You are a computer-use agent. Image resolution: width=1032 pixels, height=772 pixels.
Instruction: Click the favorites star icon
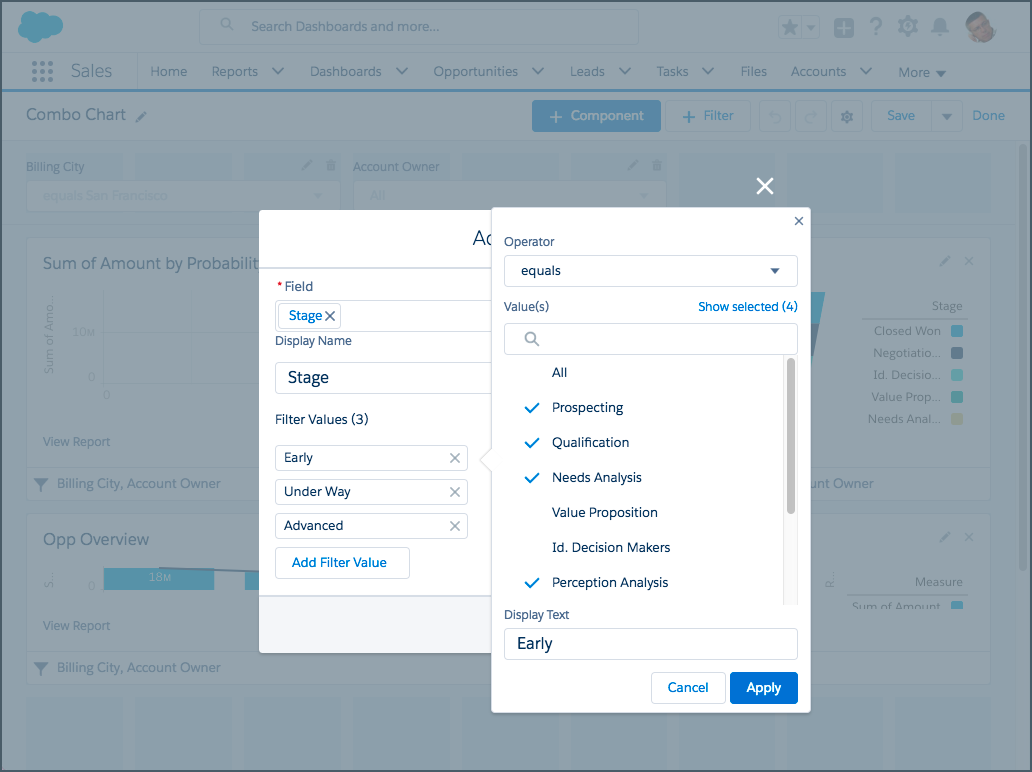tap(790, 28)
